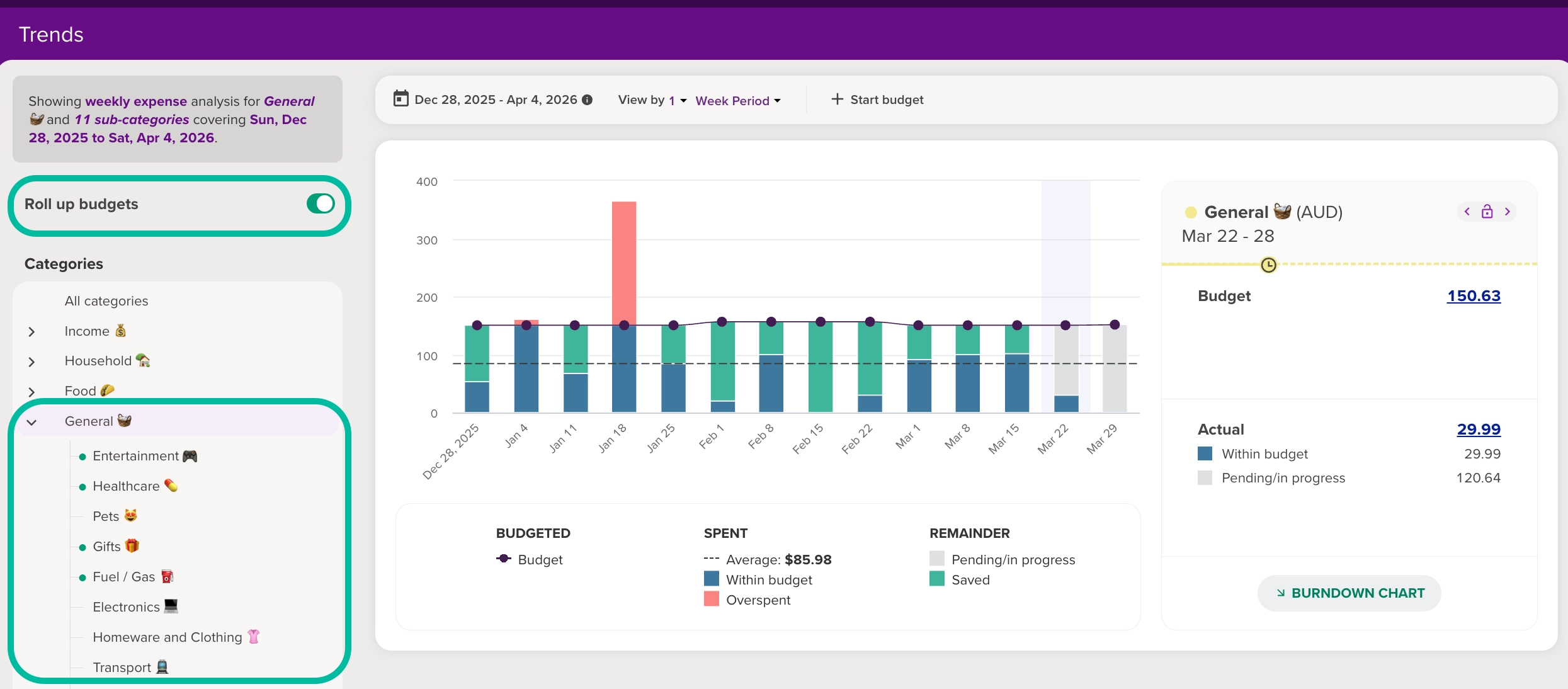The height and width of the screenshot is (689, 1568).
Task: Toggle the Within budget legend square
Action: pos(711,579)
